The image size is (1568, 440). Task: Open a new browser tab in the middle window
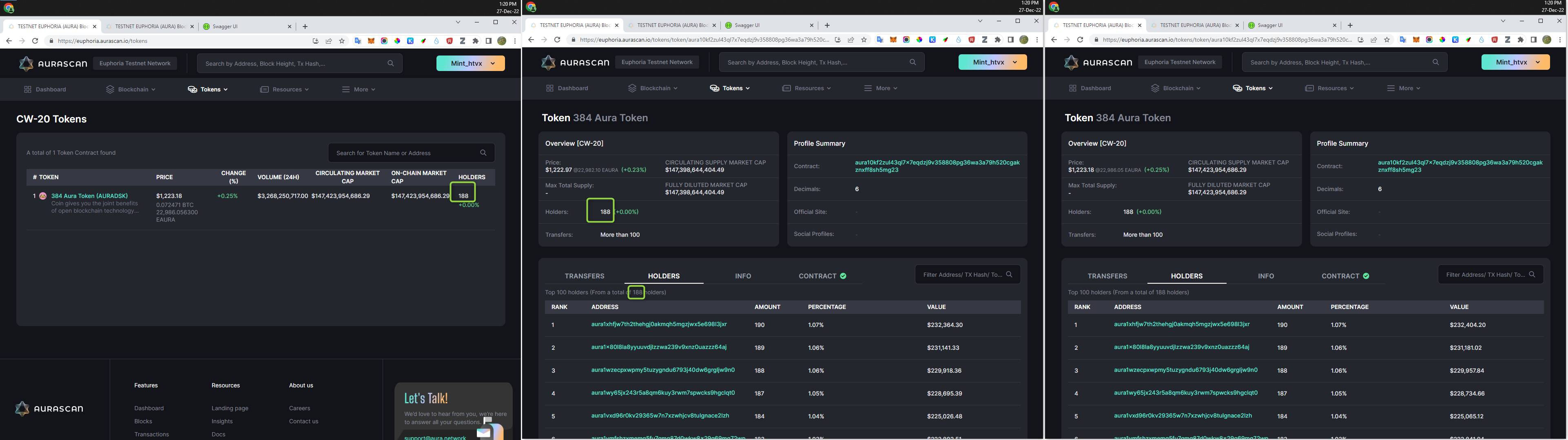point(826,26)
